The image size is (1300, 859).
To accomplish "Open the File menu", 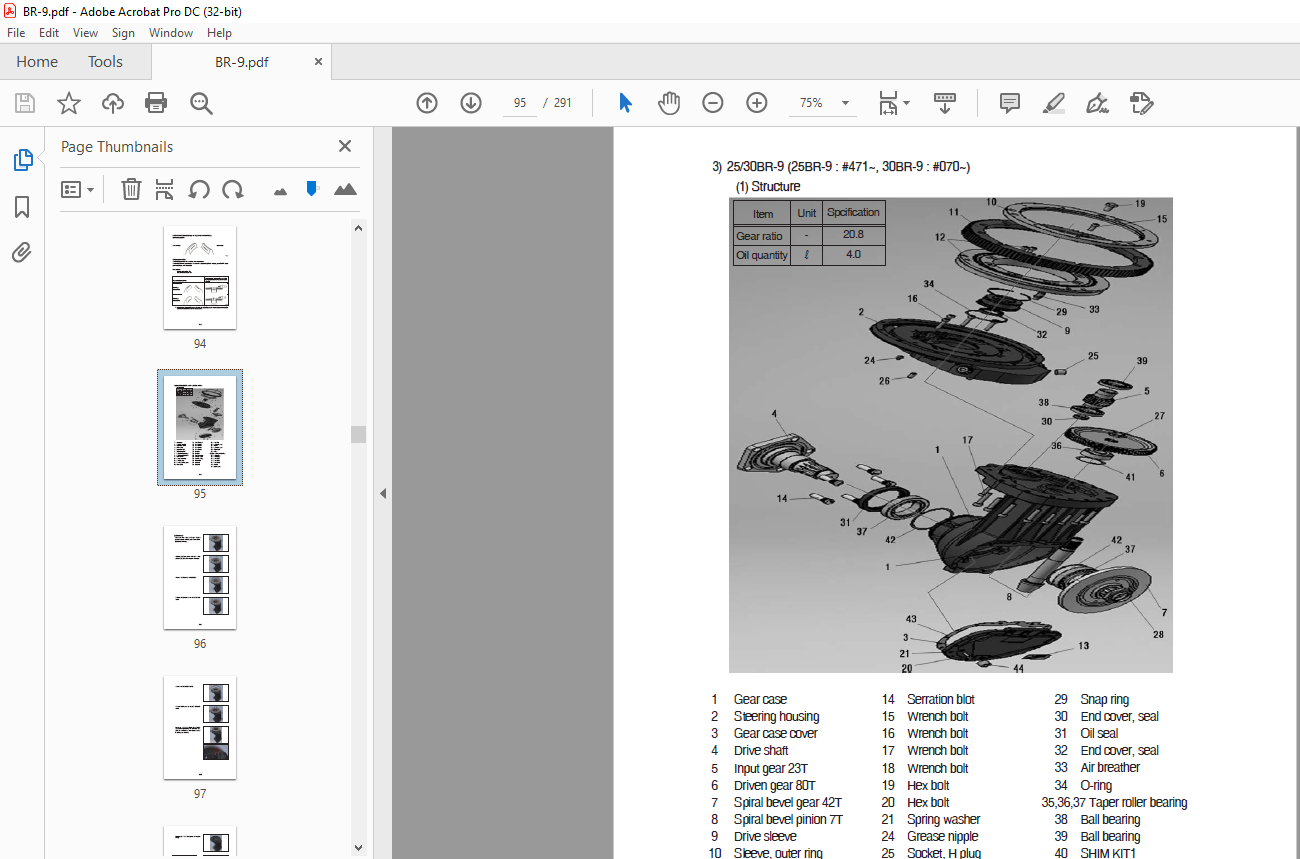I will (x=16, y=33).
